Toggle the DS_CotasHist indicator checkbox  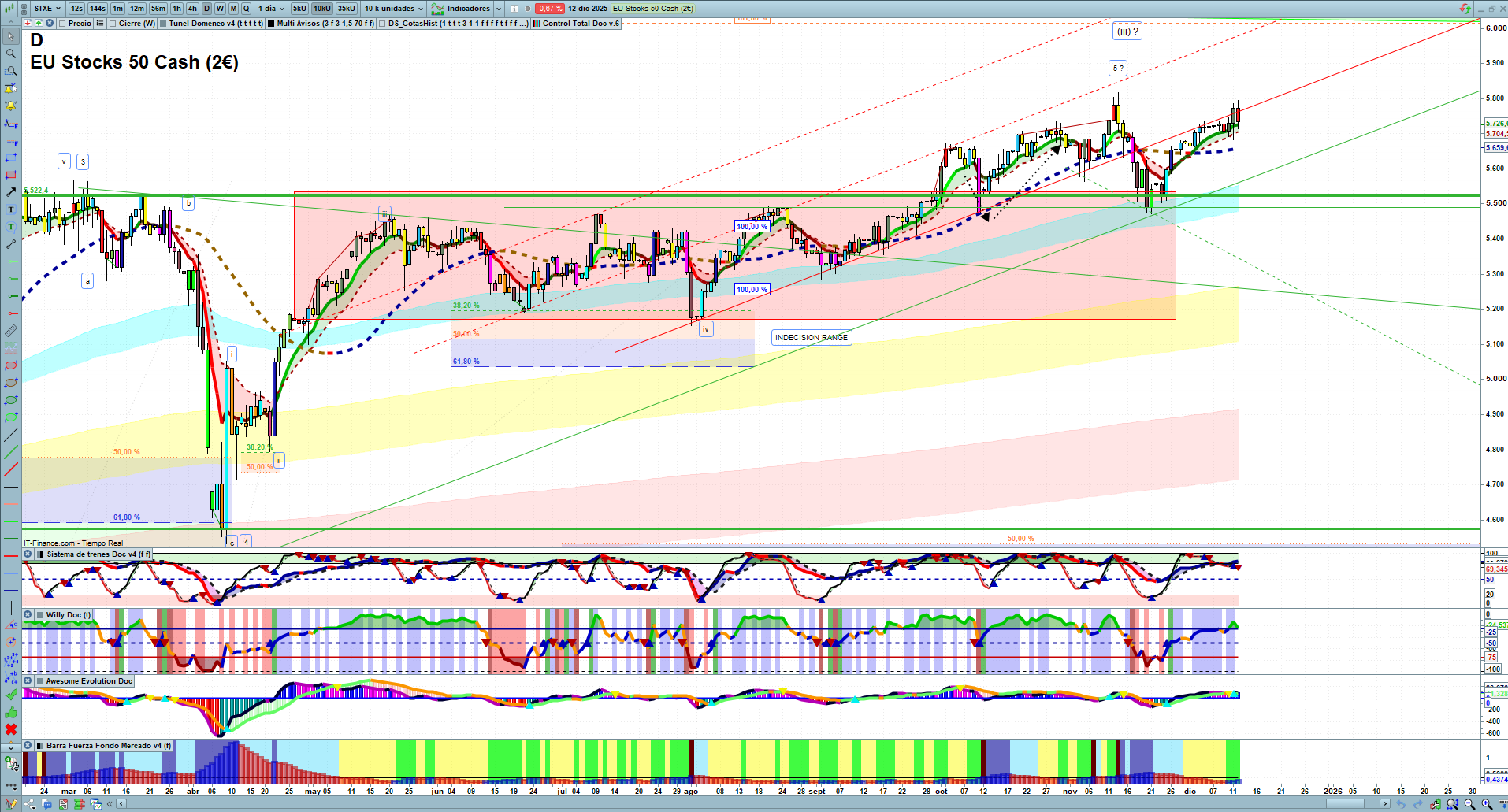(x=383, y=24)
